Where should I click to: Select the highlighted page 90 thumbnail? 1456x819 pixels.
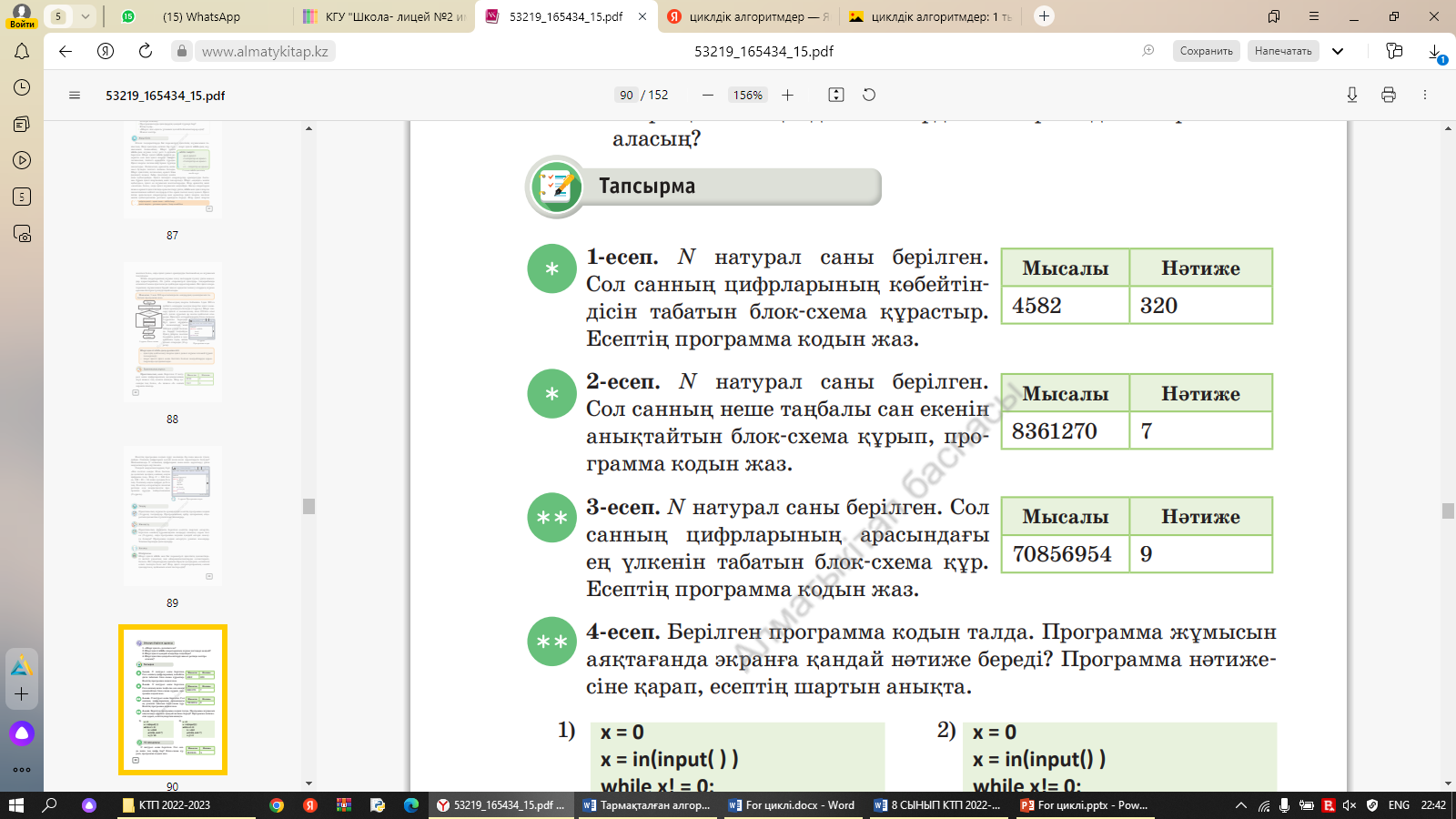click(173, 700)
